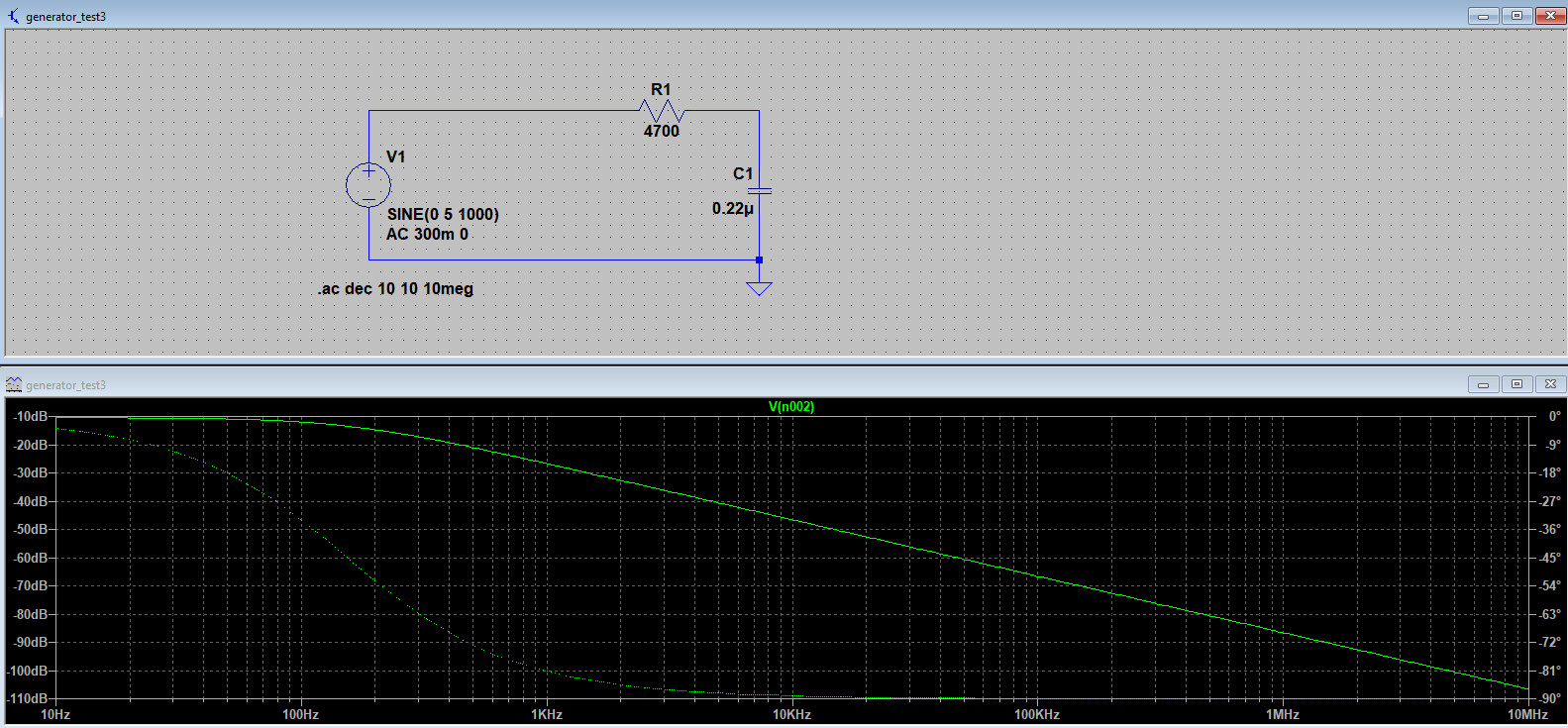1568x728 pixels.
Task: Click the schematic window title icon
Action: [13, 16]
